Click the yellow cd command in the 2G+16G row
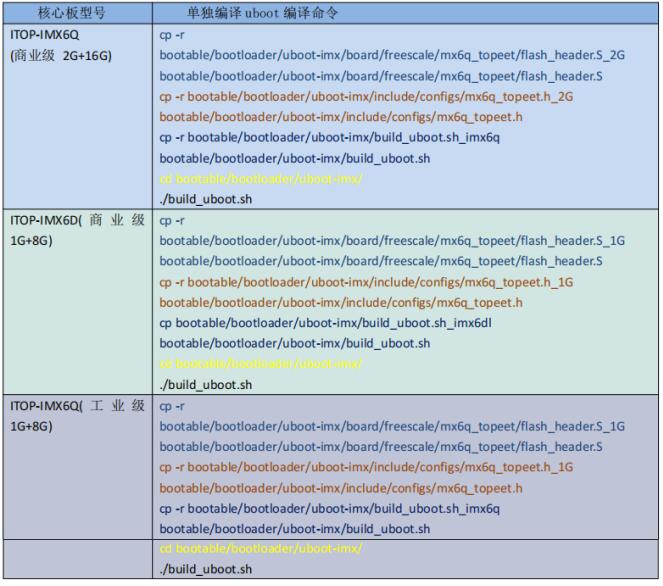 [x=261, y=179]
